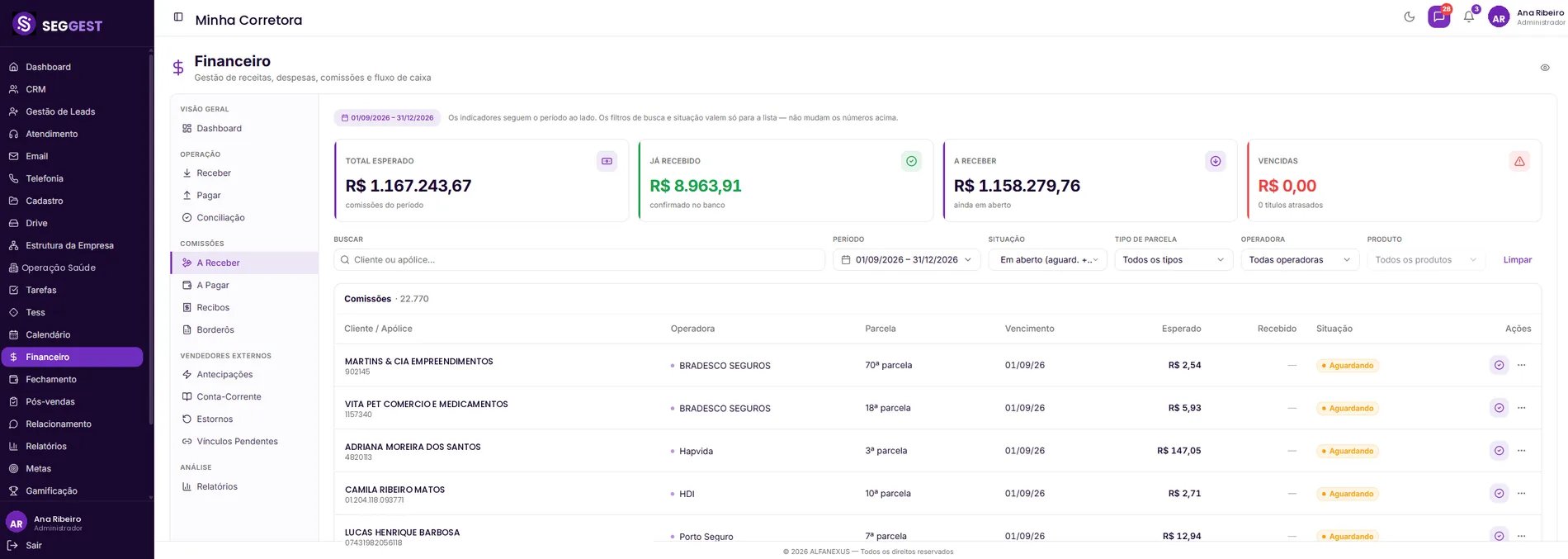Open more actions for MARTINS & CIA row
The image size is (1568, 559).
(1521, 365)
